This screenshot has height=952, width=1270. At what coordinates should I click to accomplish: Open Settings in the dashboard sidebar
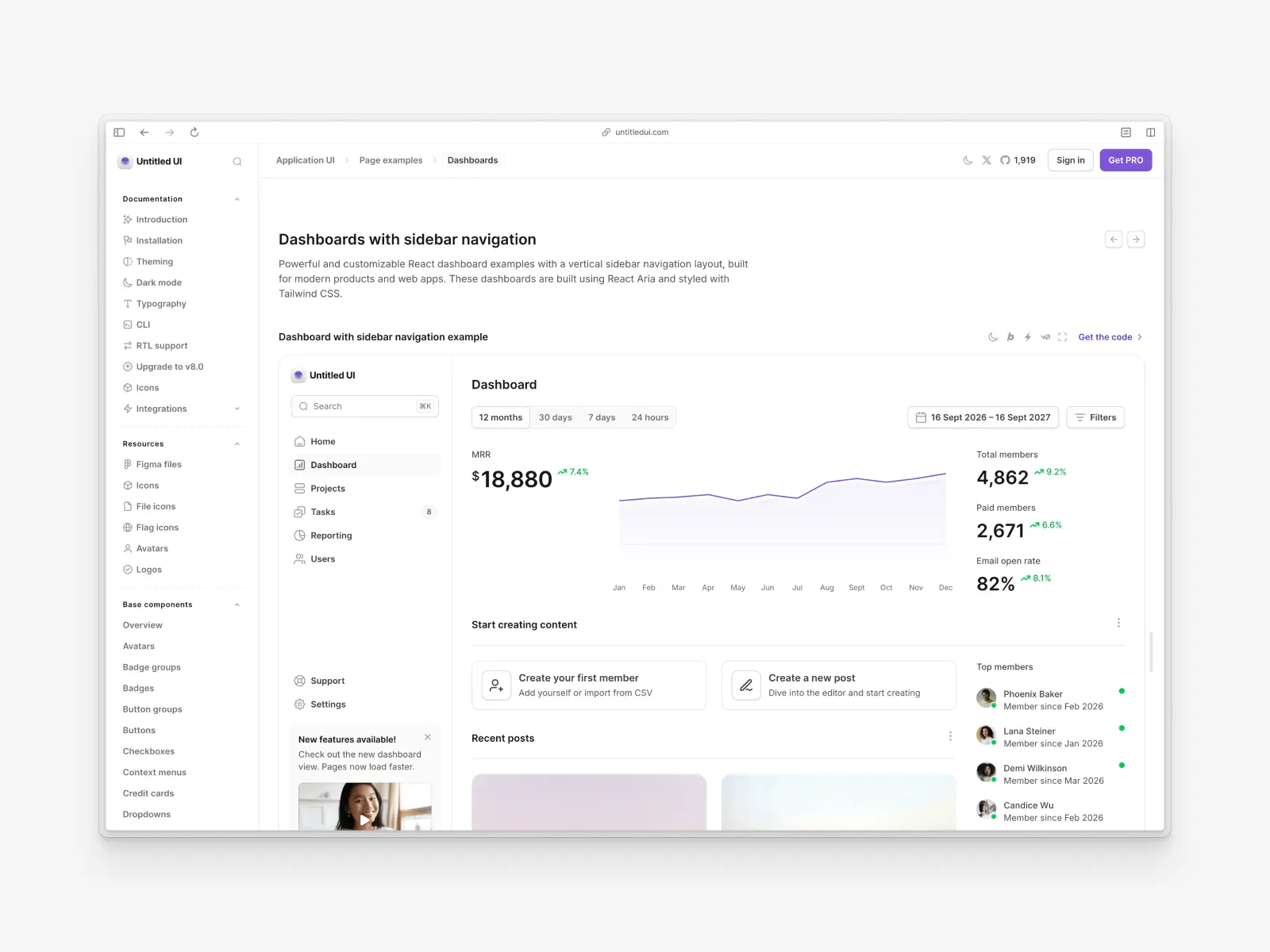365,704
